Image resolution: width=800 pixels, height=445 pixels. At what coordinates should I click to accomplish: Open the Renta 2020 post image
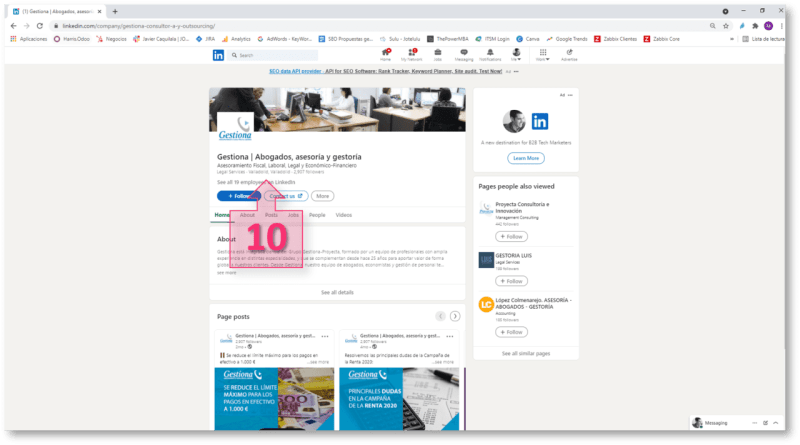click(399, 399)
